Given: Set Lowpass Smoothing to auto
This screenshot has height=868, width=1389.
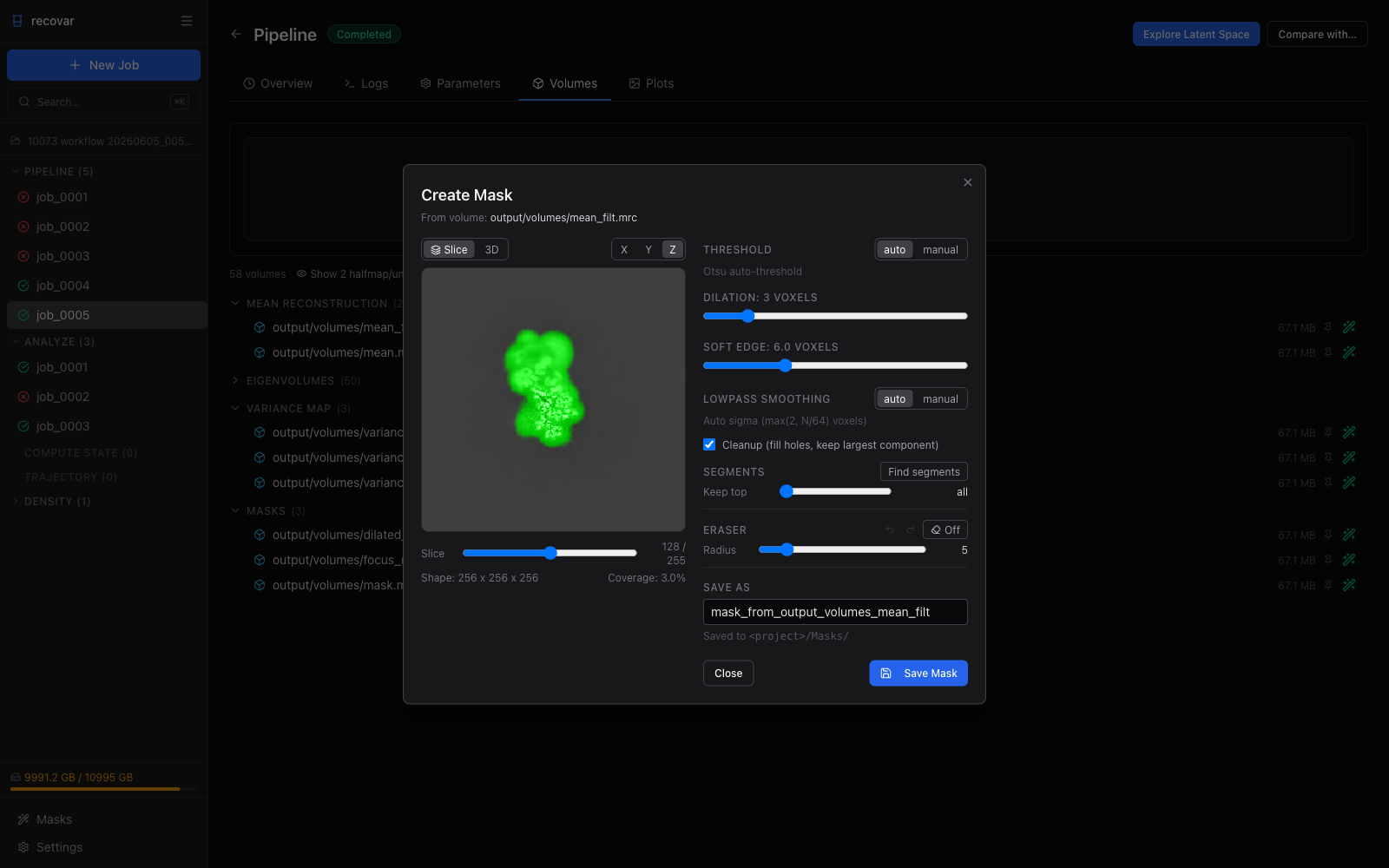Looking at the screenshot, I should click(x=895, y=398).
